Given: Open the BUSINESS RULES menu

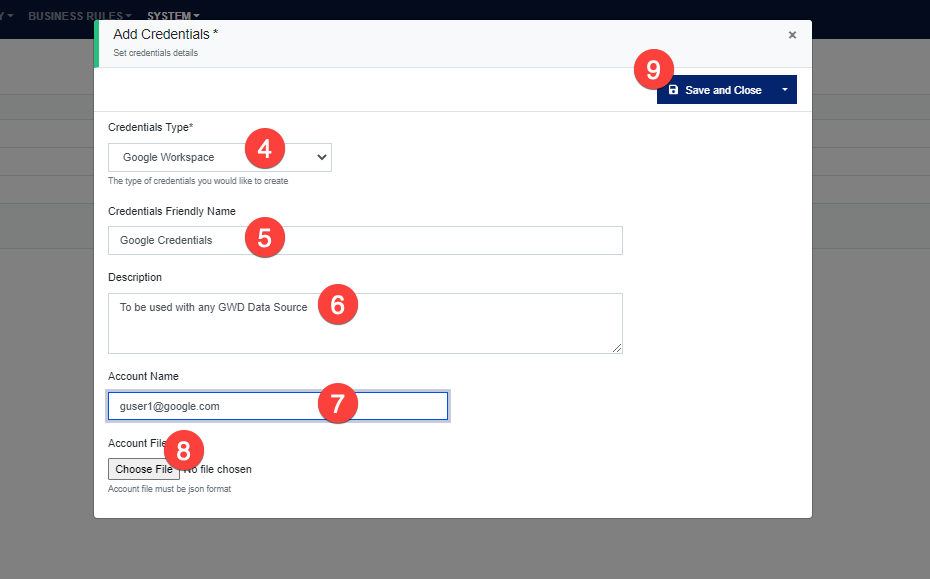Looking at the screenshot, I should click(80, 16).
